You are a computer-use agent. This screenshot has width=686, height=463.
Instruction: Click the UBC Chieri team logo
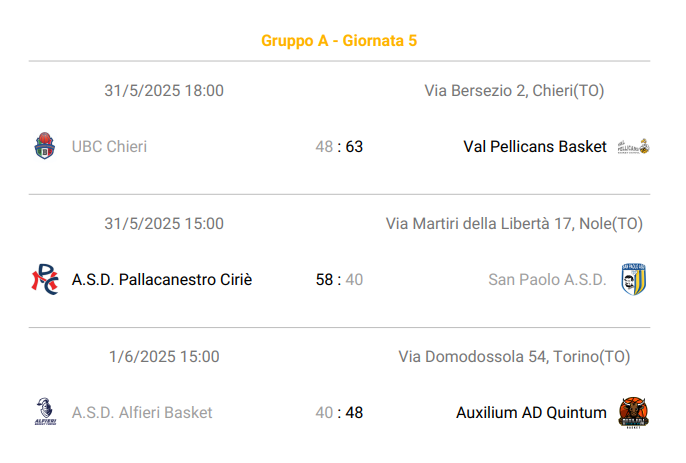coord(45,146)
